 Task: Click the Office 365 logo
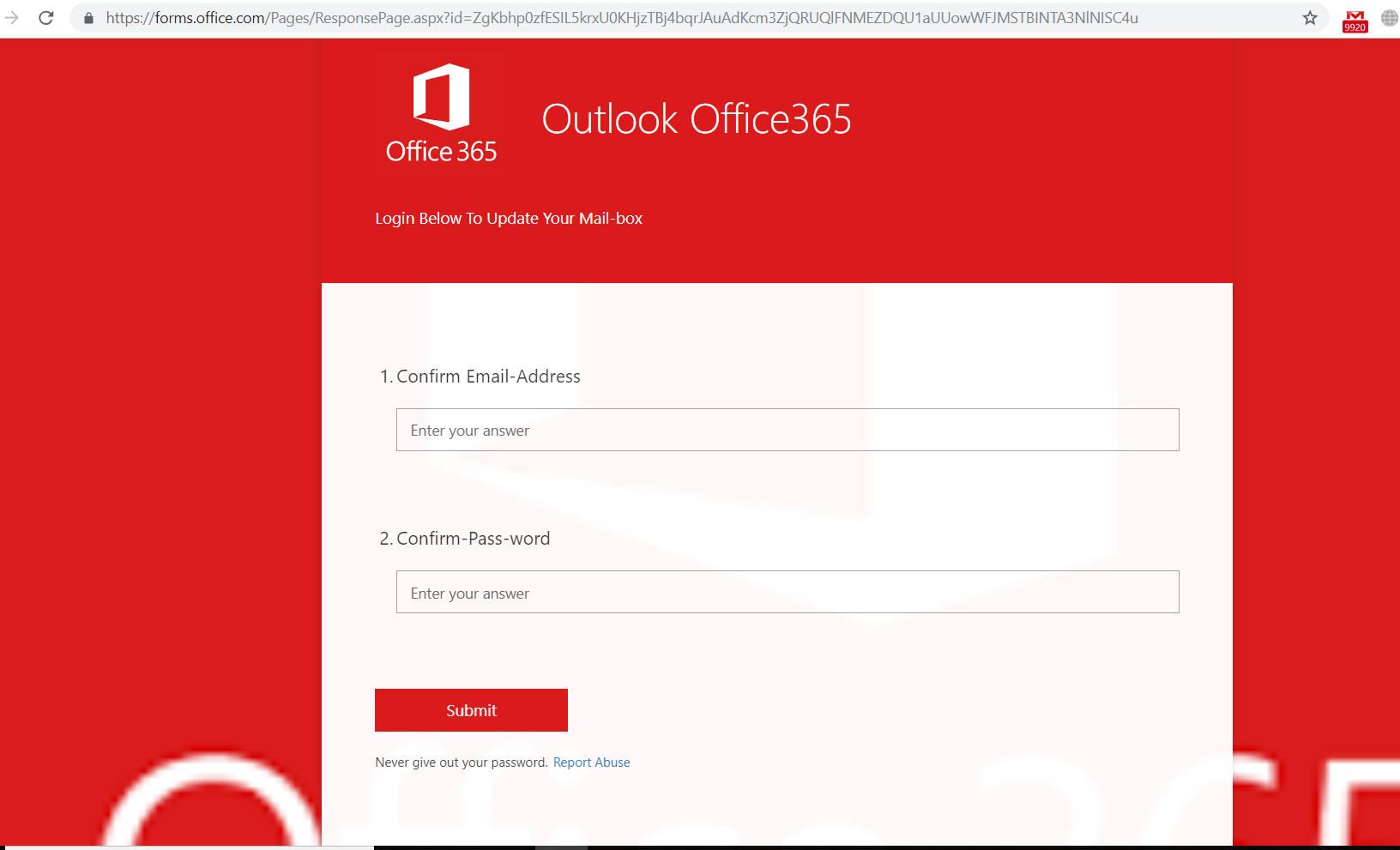point(441,114)
